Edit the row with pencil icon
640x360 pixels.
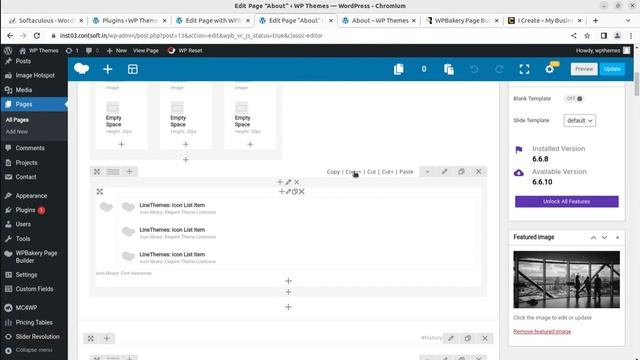[x=444, y=172]
